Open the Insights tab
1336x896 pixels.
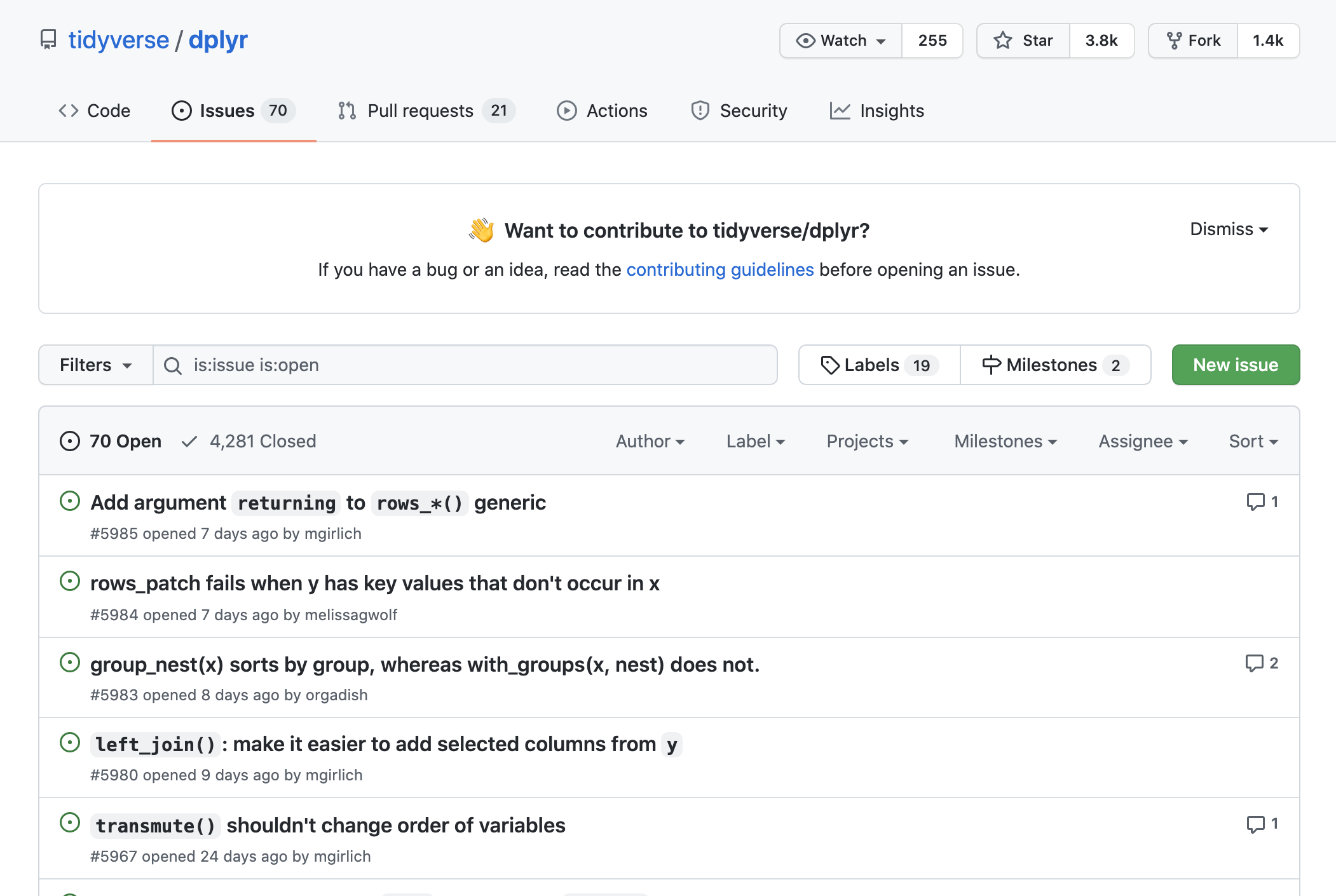(x=877, y=111)
